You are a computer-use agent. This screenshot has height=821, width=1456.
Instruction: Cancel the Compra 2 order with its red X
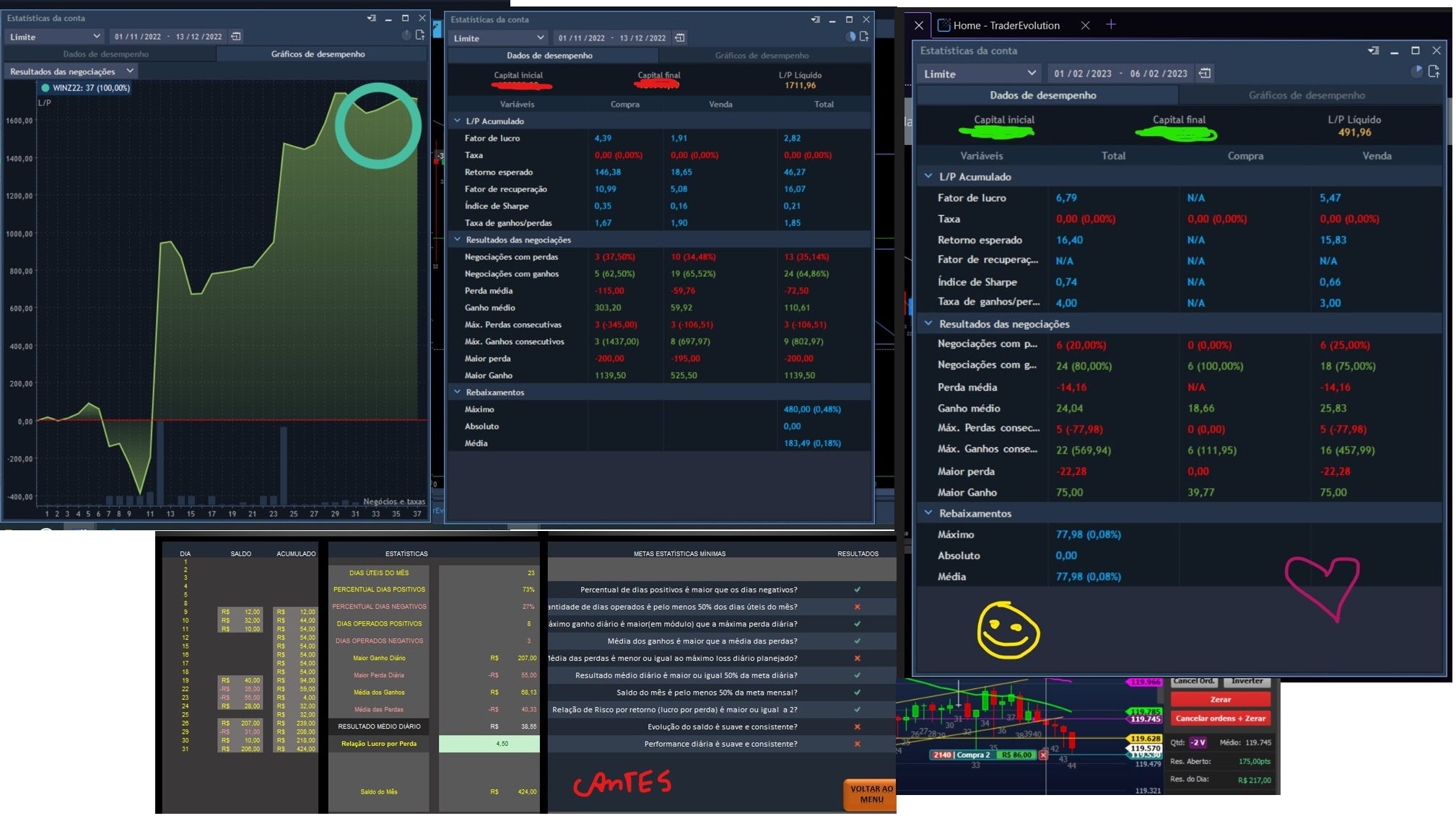click(x=1043, y=755)
